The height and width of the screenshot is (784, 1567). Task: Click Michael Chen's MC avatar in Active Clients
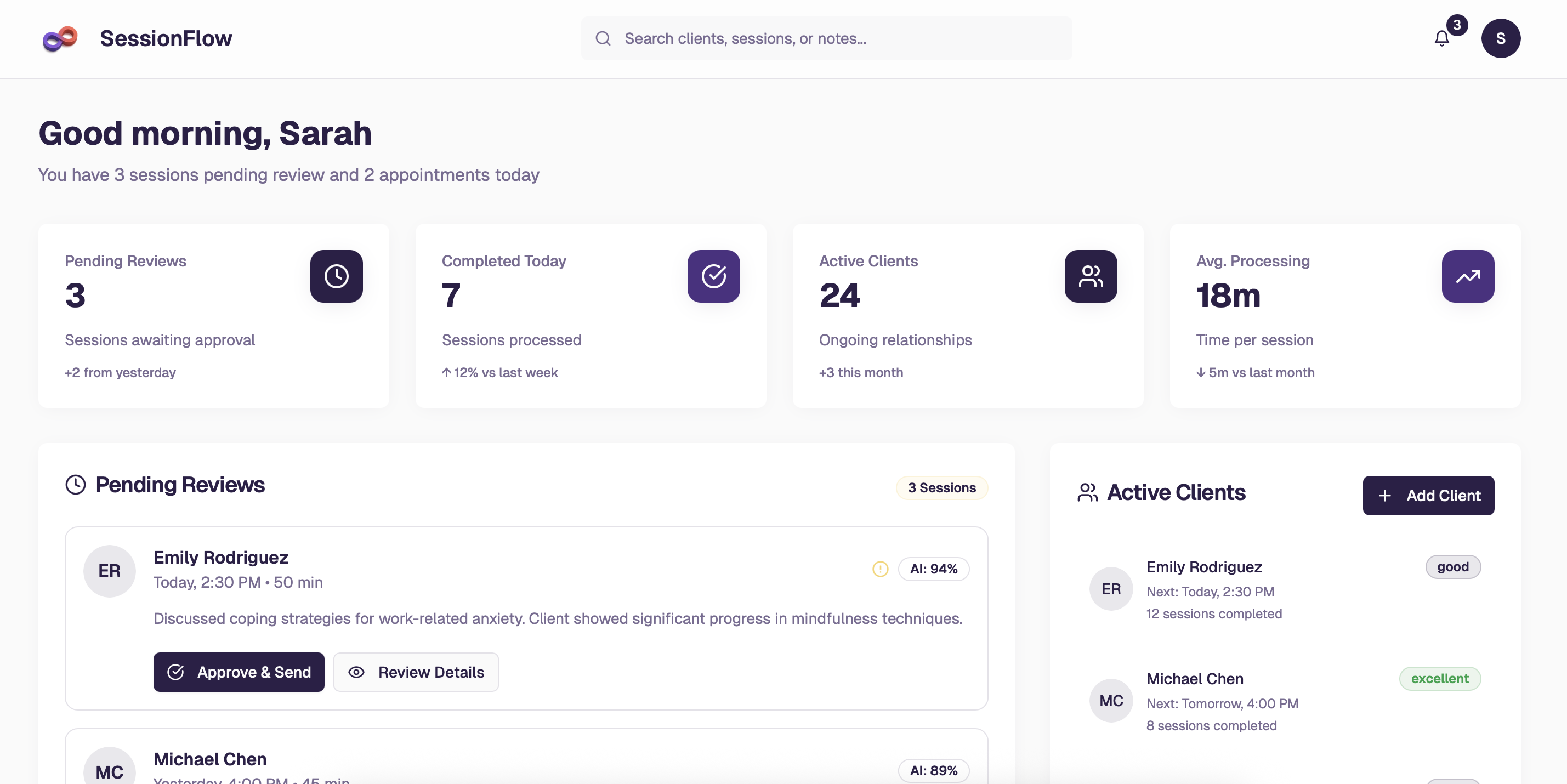[1111, 701]
